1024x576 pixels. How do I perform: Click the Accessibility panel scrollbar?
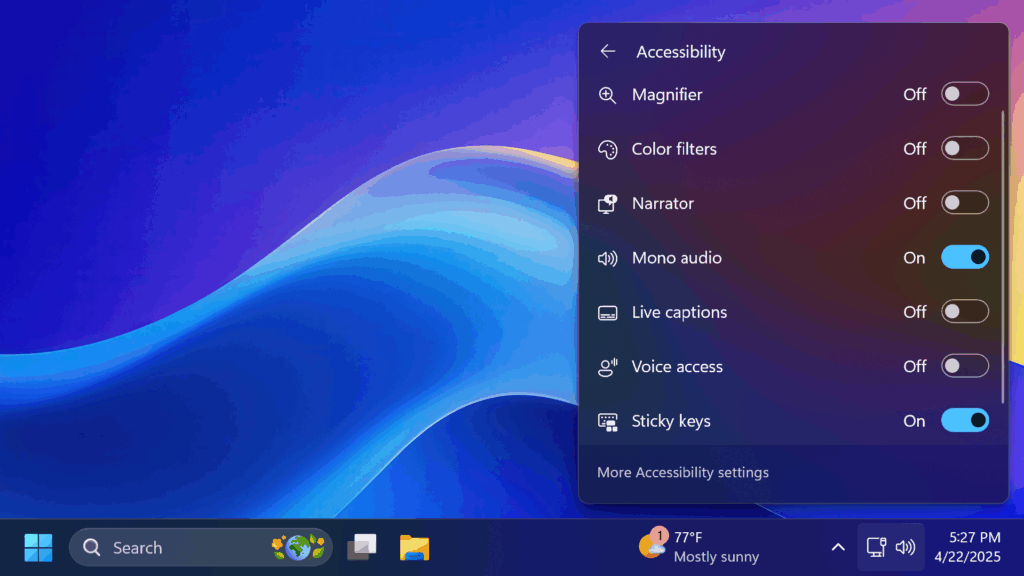point(1003,257)
